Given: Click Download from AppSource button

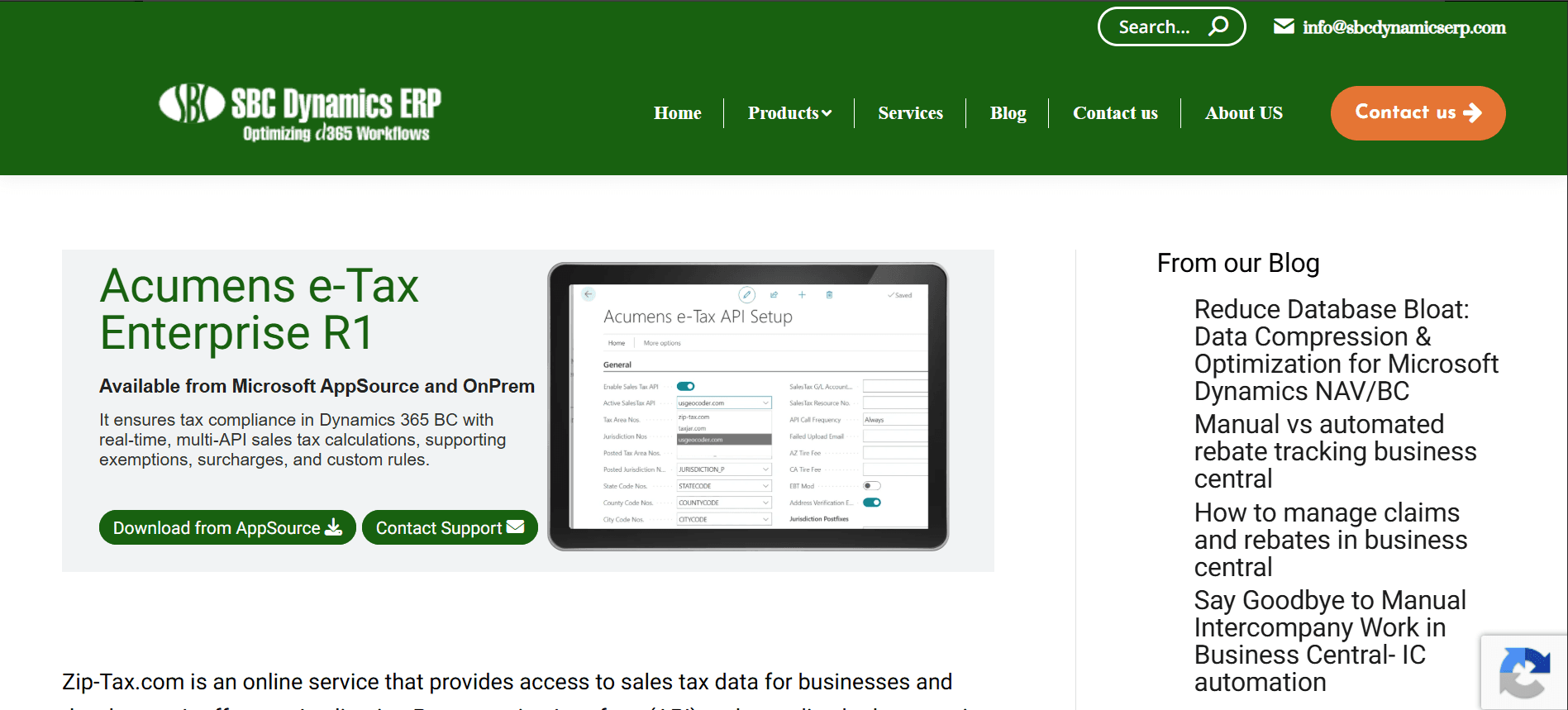Looking at the screenshot, I should [227, 527].
